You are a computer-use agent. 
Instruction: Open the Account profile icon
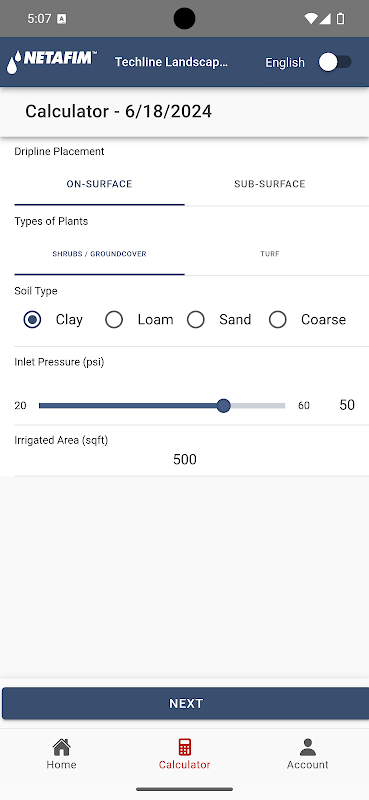[308, 747]
